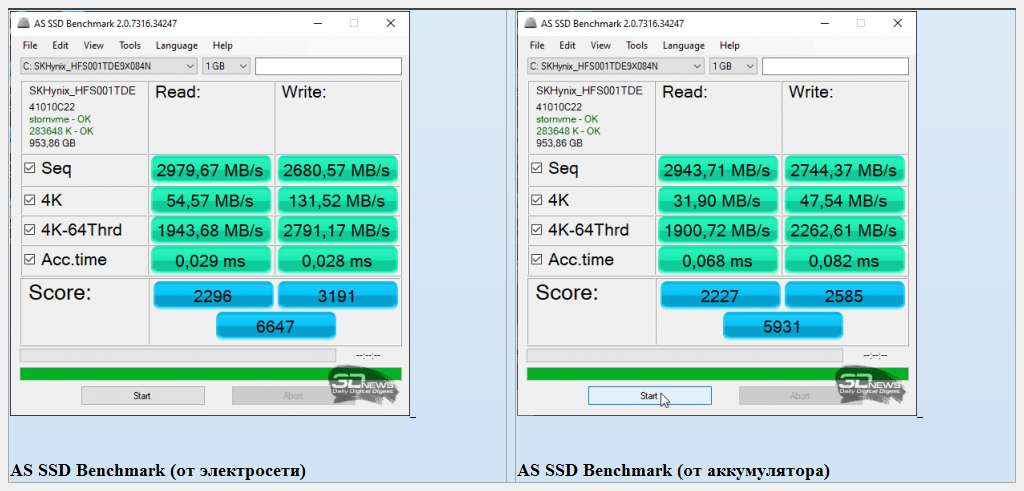Expand 1 GB size dropdown in left window
1024x491 pixels.
pos(226,66)
